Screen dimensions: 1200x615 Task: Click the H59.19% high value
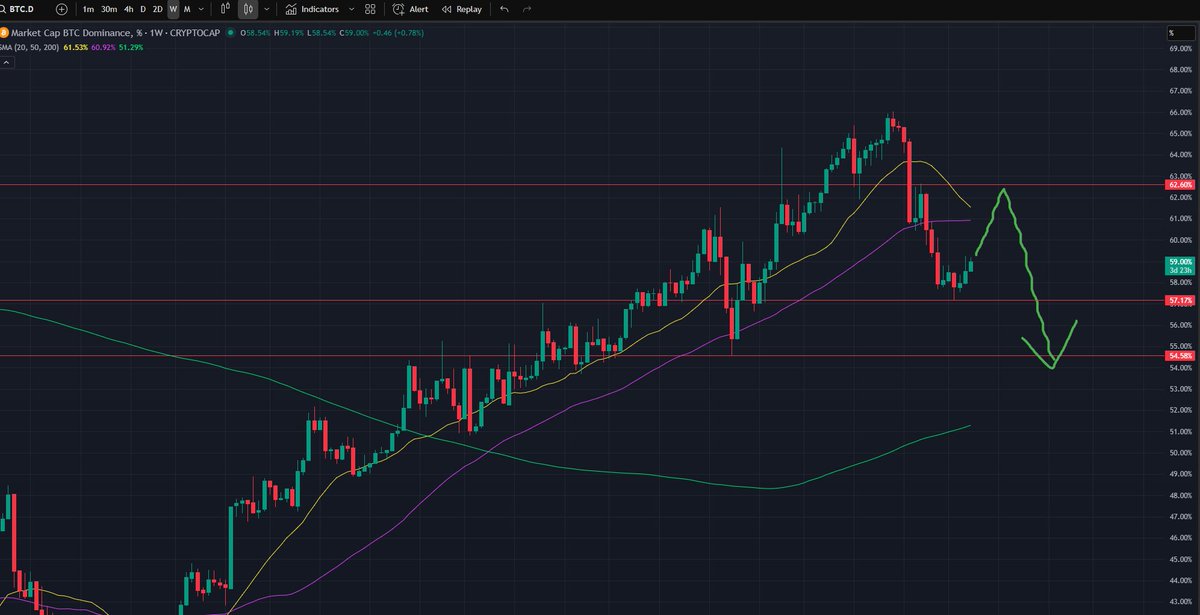[288, 33]
